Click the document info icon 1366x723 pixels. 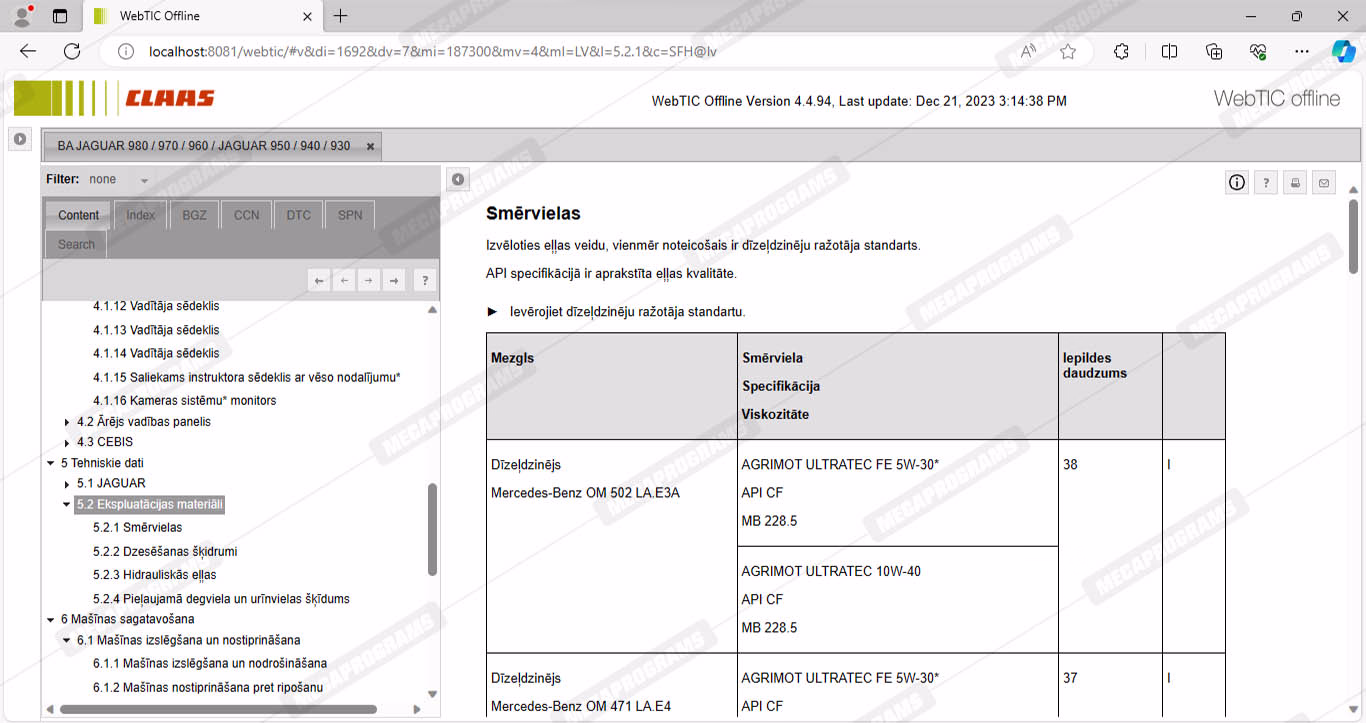tap(1237, 182)
